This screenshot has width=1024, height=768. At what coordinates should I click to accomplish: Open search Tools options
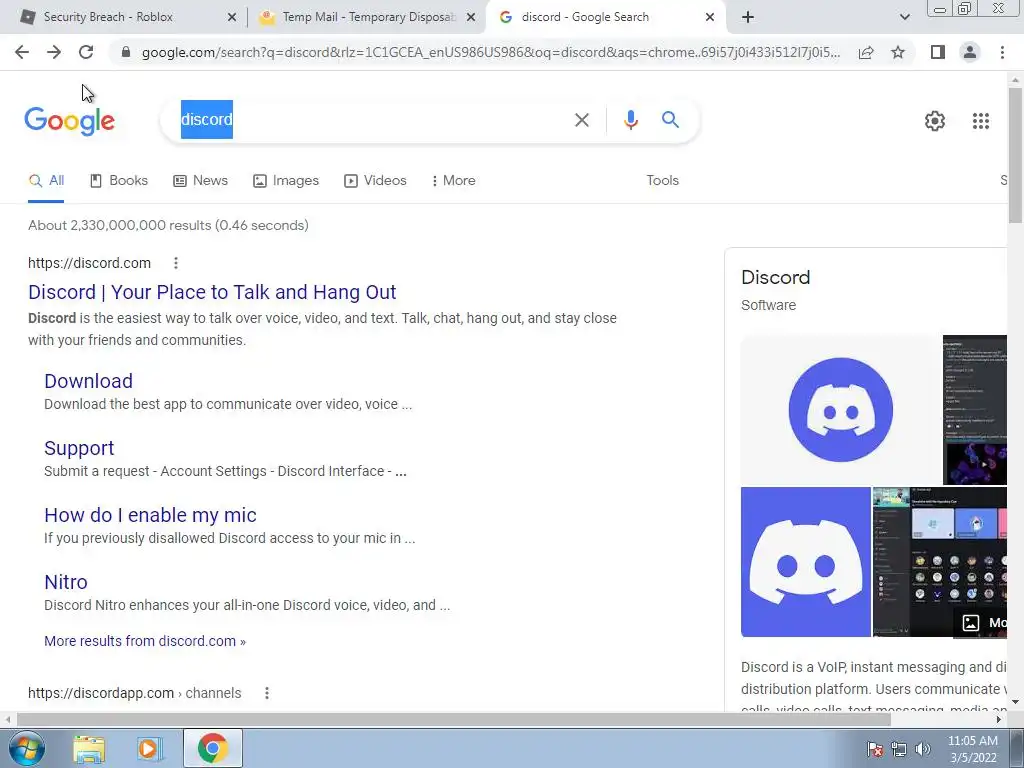[x=662, y=181]
